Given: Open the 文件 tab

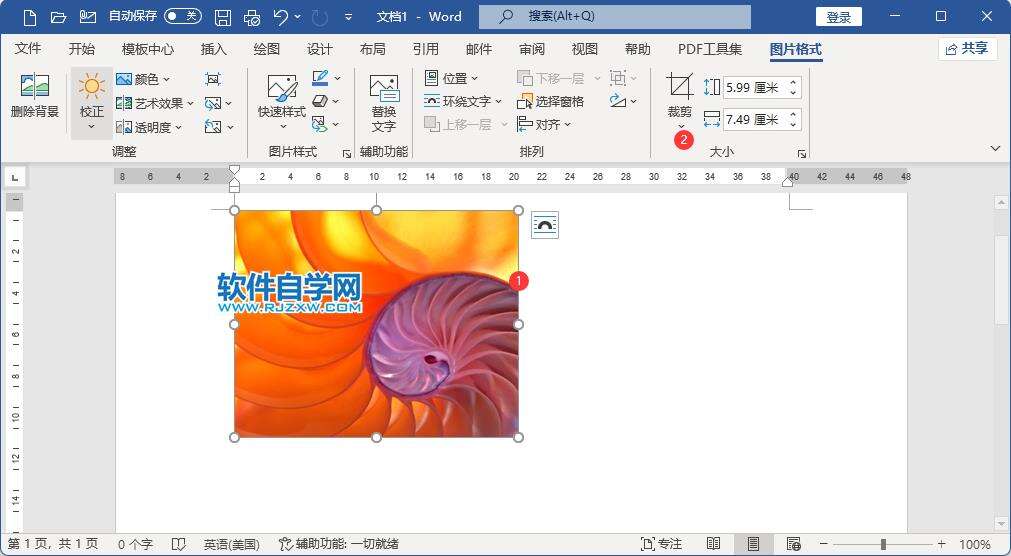Looking at the screenshot, I should (x=28, y=48).
